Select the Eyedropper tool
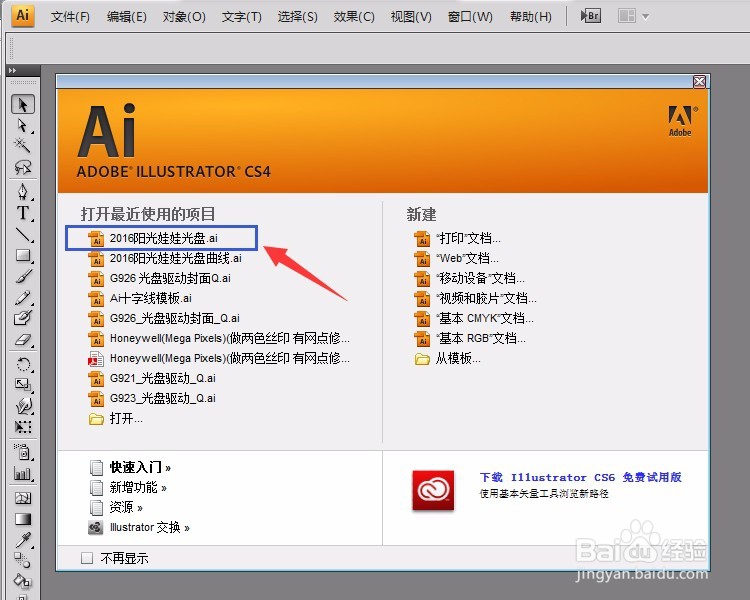Viewport: 750px width, 600px height. click(22, 540)
